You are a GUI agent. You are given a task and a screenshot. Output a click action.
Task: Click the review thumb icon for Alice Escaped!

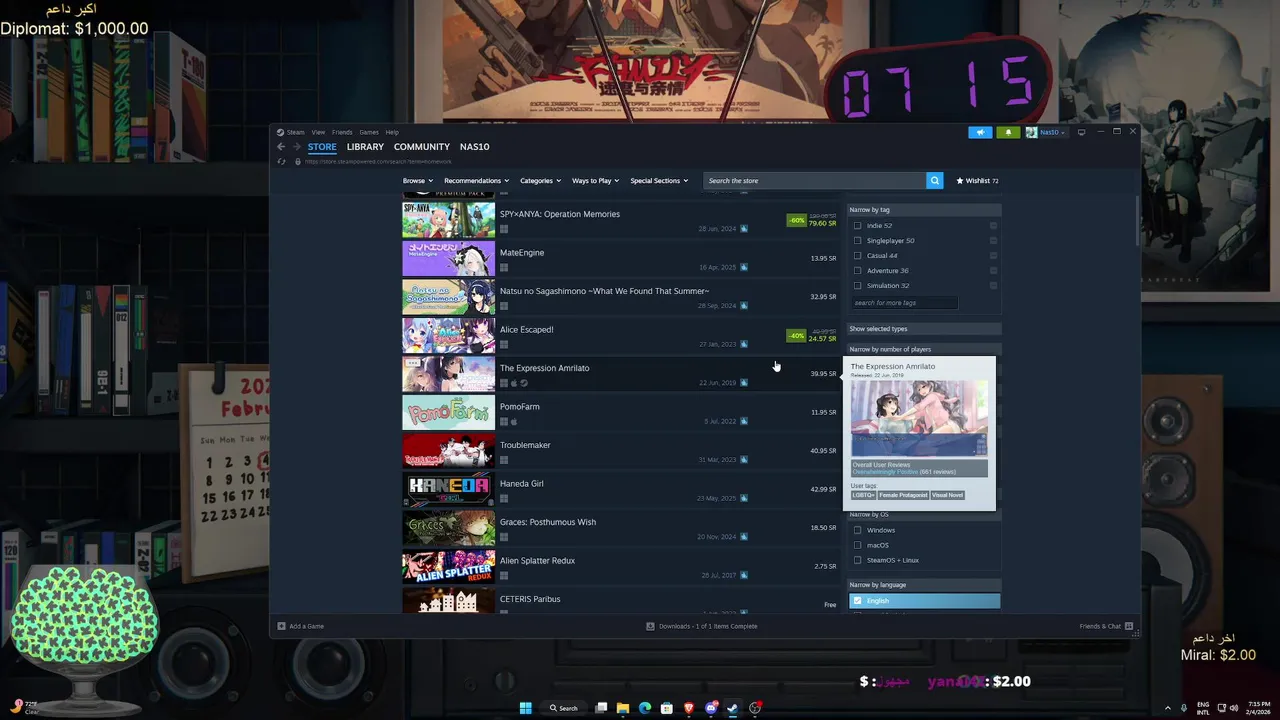coord(744,344)
